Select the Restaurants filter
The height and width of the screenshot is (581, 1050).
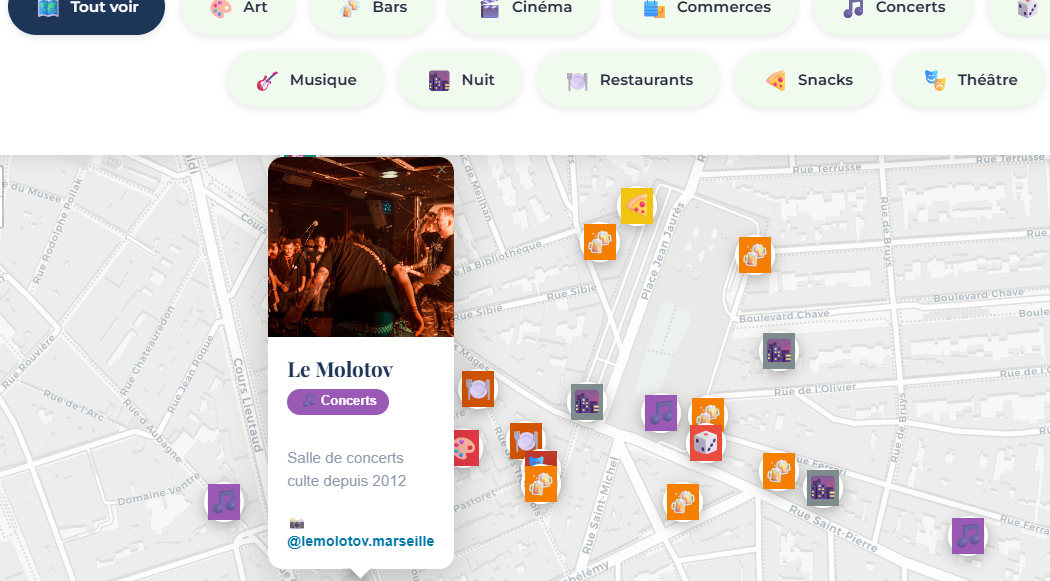click(628, 80)
